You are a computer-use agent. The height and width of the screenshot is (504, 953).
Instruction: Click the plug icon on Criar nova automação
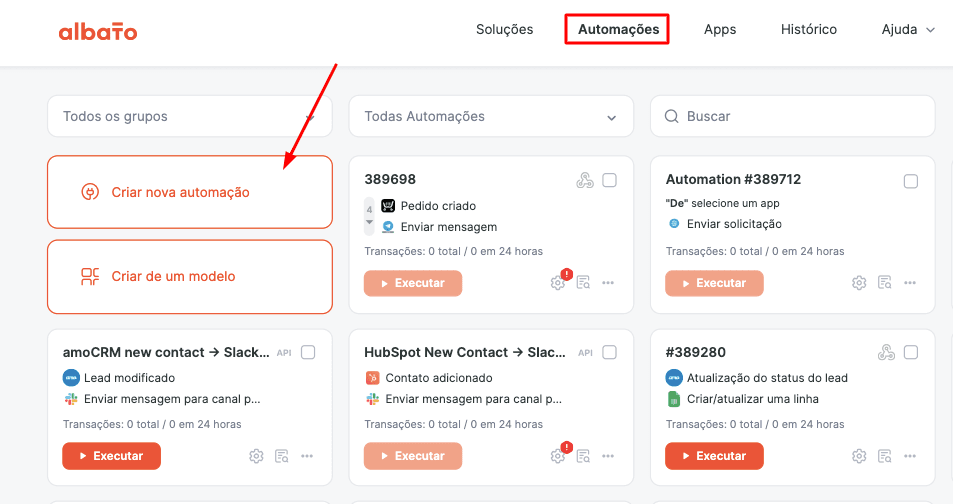90,192
